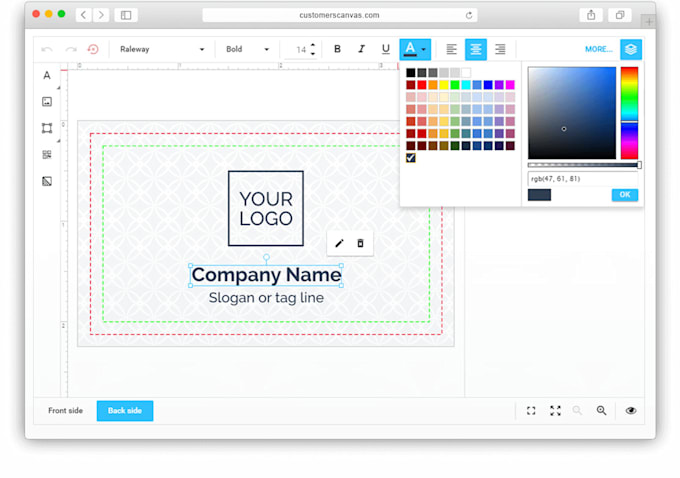This screenshot has width=680, height=478.
Task: Switch to the Back side tab
Action: (125, 410)
